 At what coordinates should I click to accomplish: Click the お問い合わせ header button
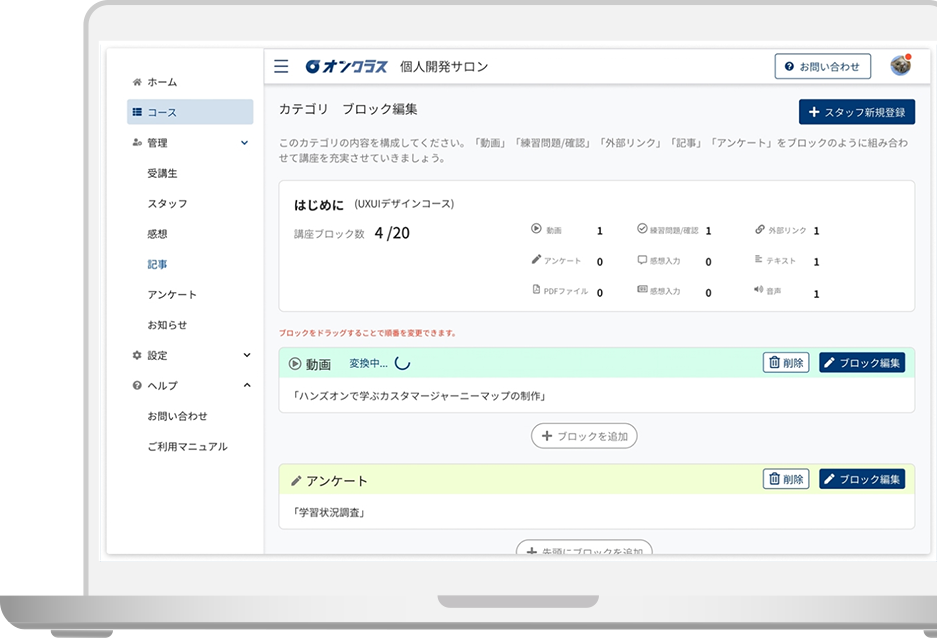click(x=822, y=66)
